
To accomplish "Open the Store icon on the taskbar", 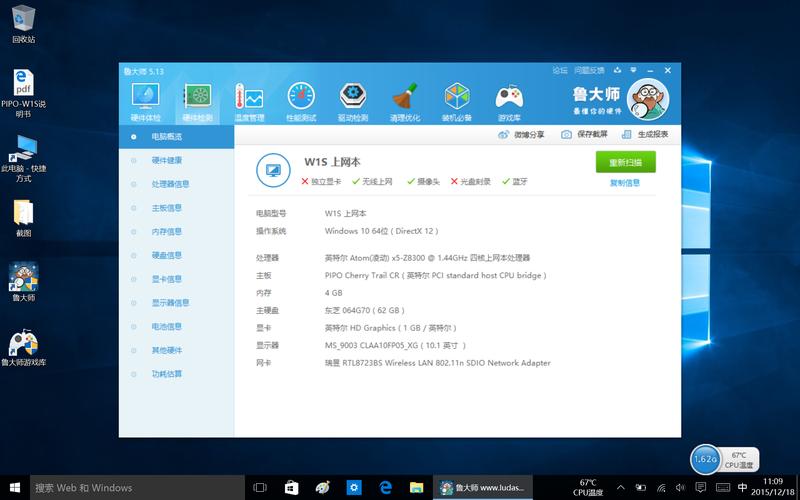I will pos(291,488).
